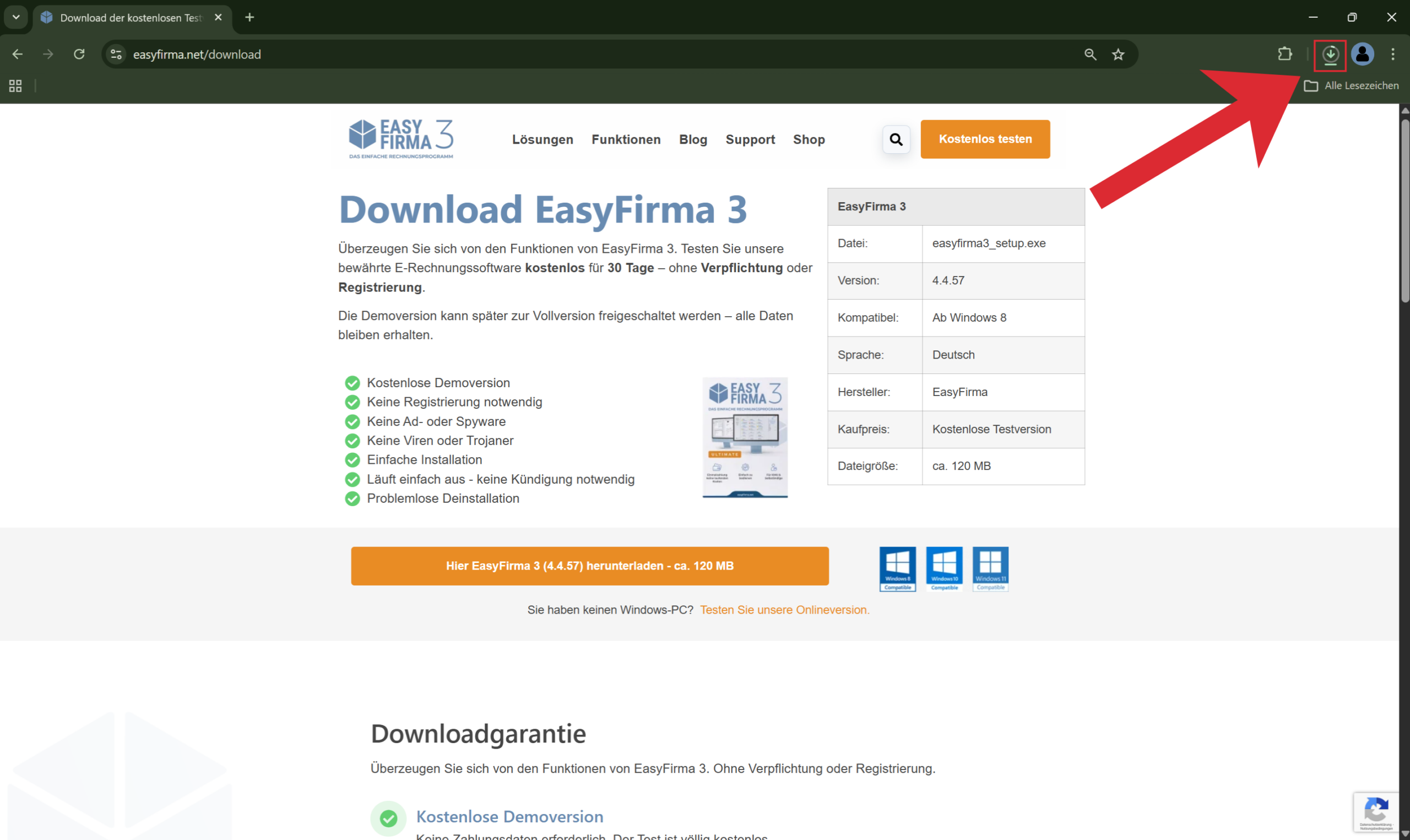Click the EasyFirma 3 logo
This screenshot has height=840, width=1410.
tap(400, 139)
